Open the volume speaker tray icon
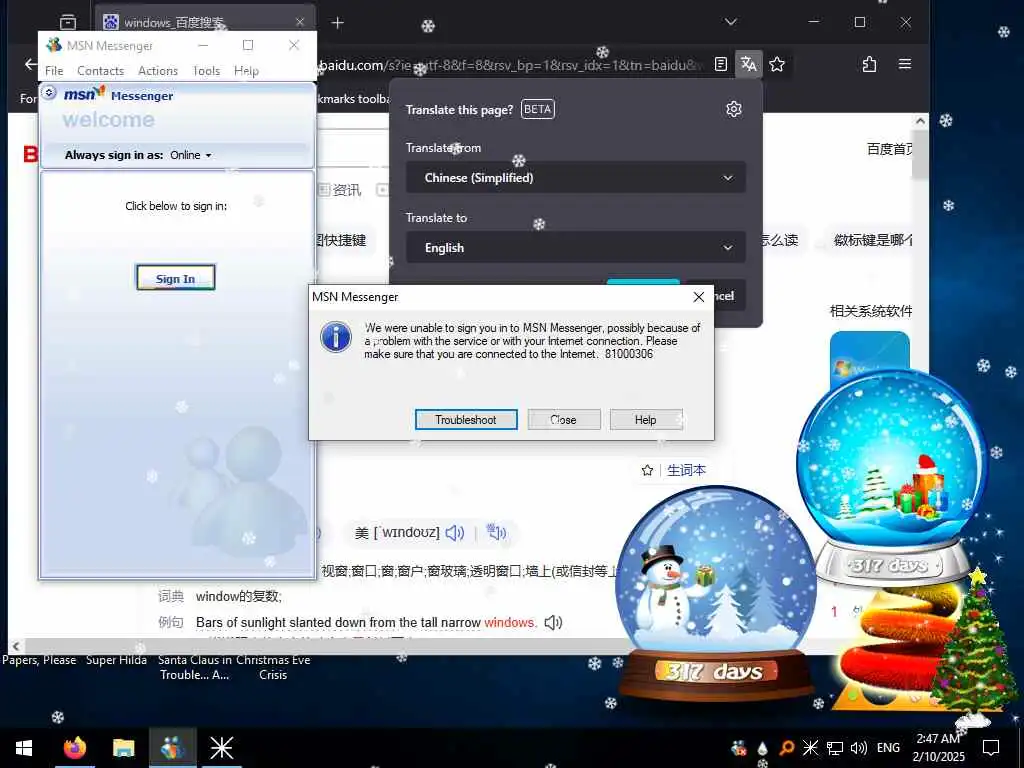This screenshot has height=768, width=1024. (859, 748)
